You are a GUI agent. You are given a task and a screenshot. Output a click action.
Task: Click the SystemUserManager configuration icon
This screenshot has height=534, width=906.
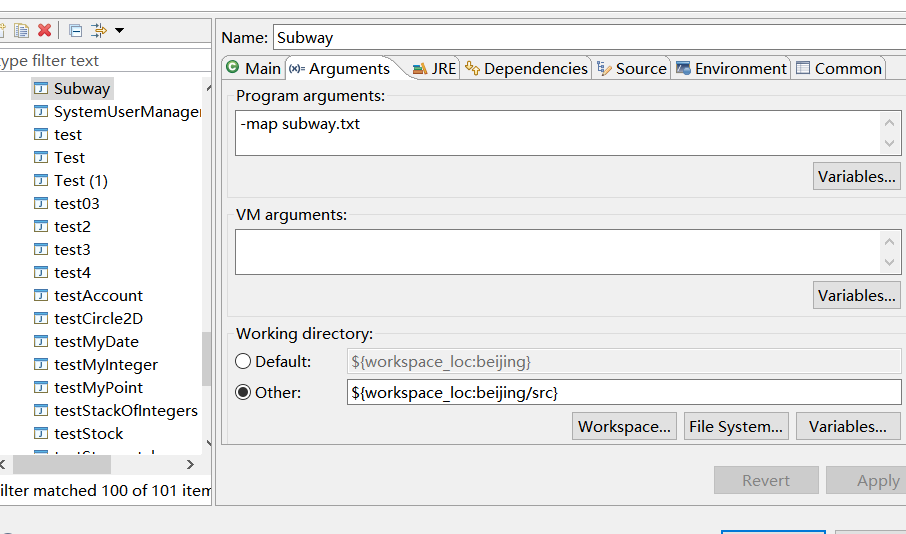[x=41, y=112]
